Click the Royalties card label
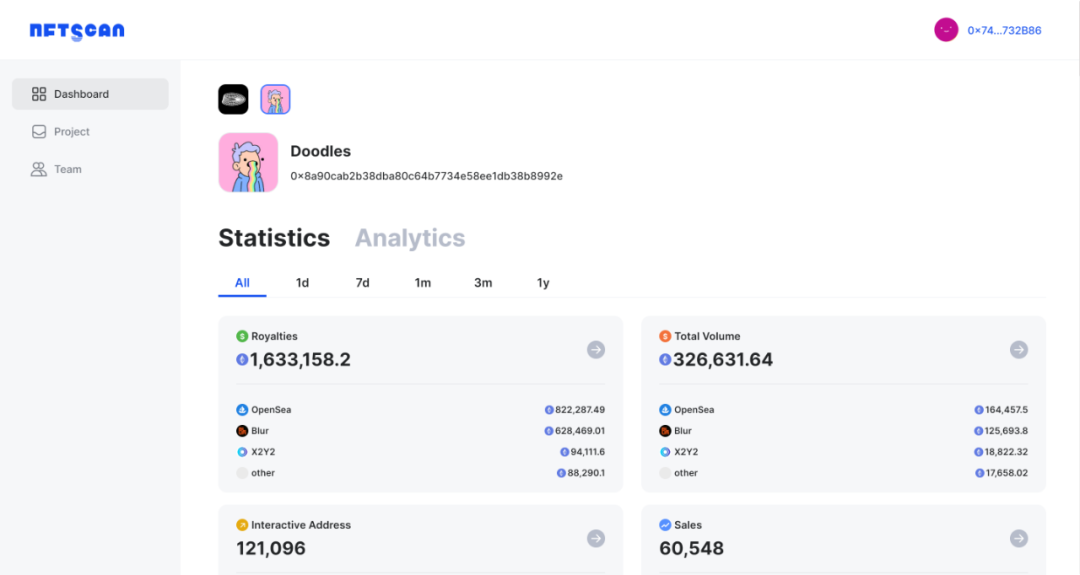Screen dimensions: 1080x575 274,336
